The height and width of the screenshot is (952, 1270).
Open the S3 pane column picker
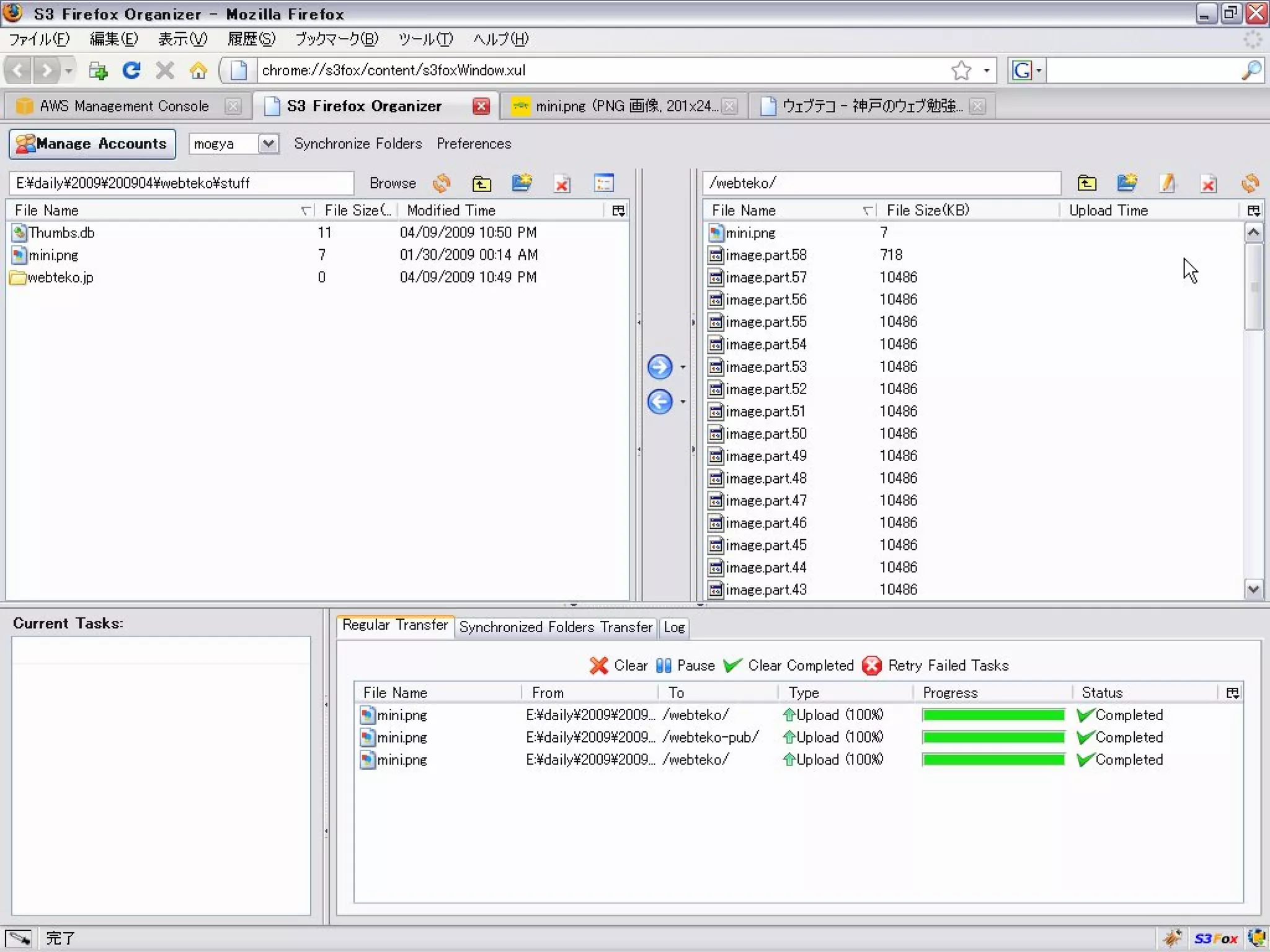1253,211
